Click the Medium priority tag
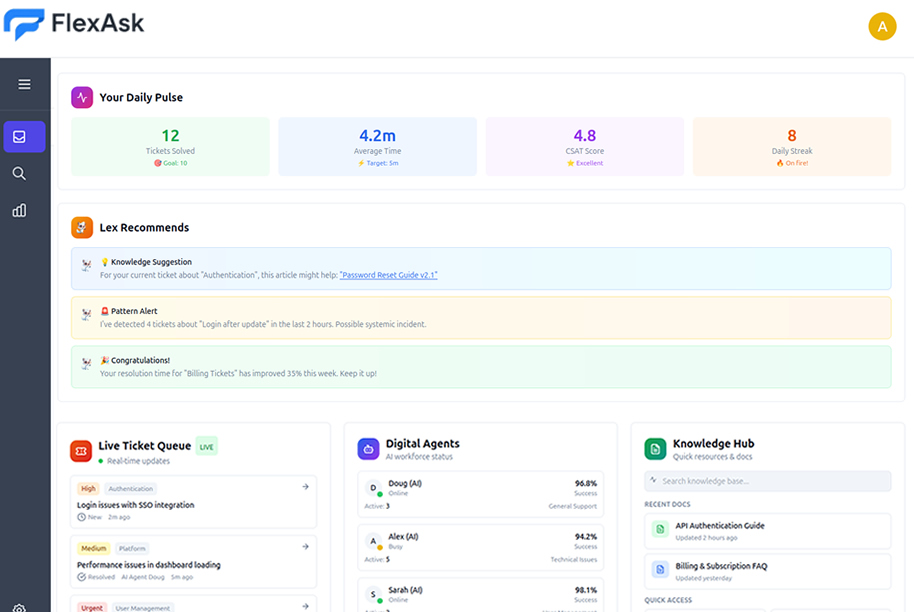The height and width of the screenshot is (612, 914). pos(93,548)
